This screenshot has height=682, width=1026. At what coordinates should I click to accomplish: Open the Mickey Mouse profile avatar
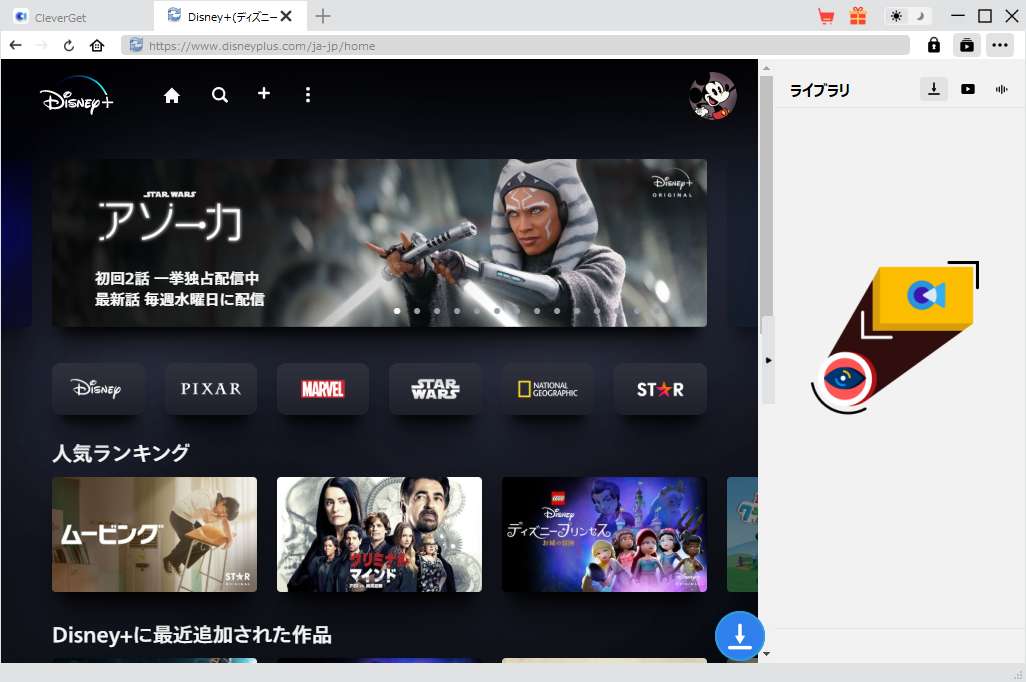coord(713,96)
